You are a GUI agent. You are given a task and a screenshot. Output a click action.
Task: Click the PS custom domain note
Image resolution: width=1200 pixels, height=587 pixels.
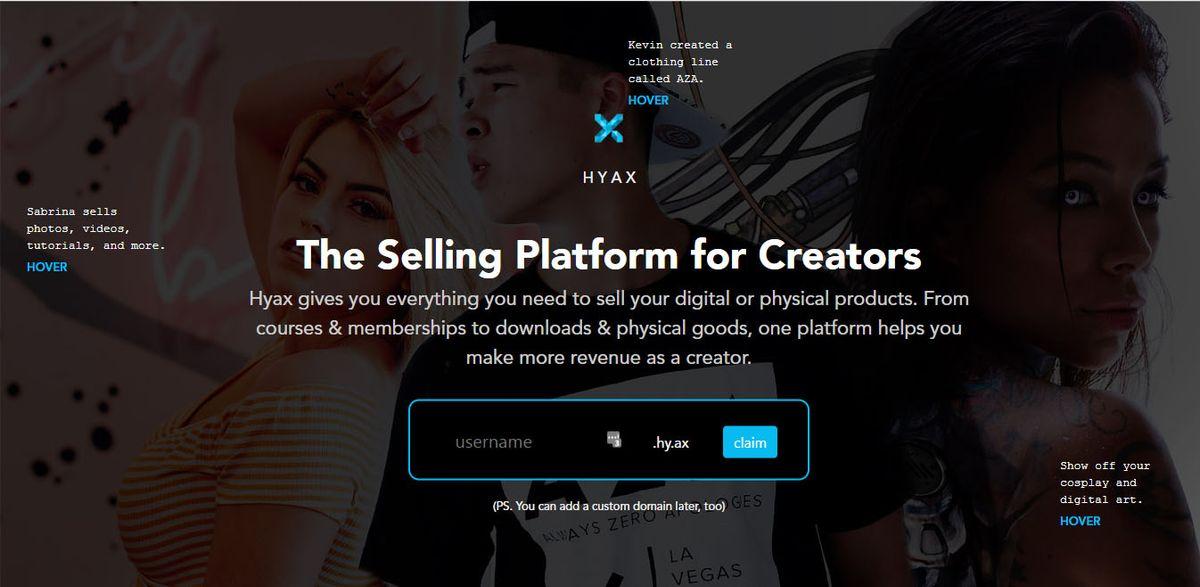click(x=608, y=506)
